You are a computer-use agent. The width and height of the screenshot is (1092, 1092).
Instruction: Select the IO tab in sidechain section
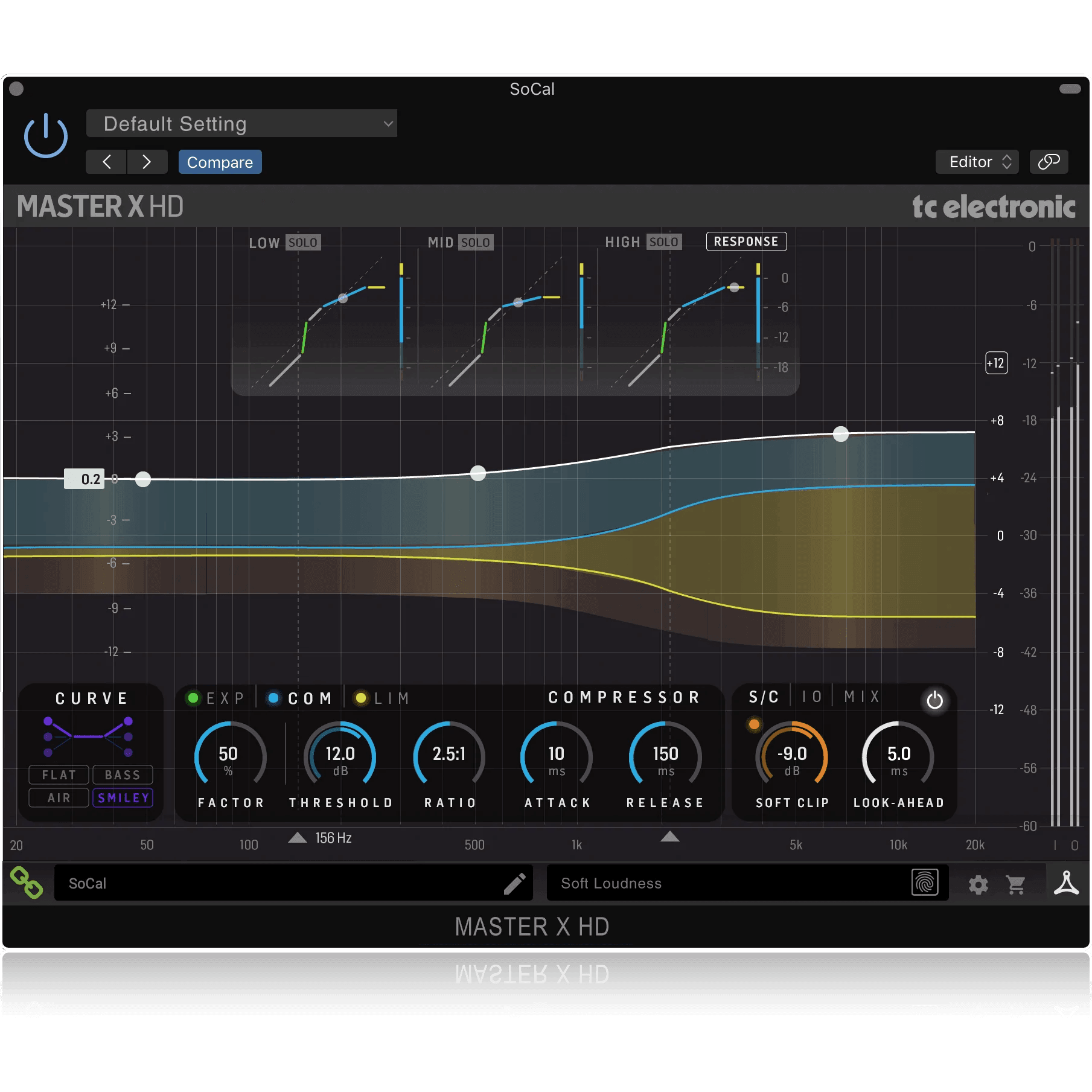(812, 697)
